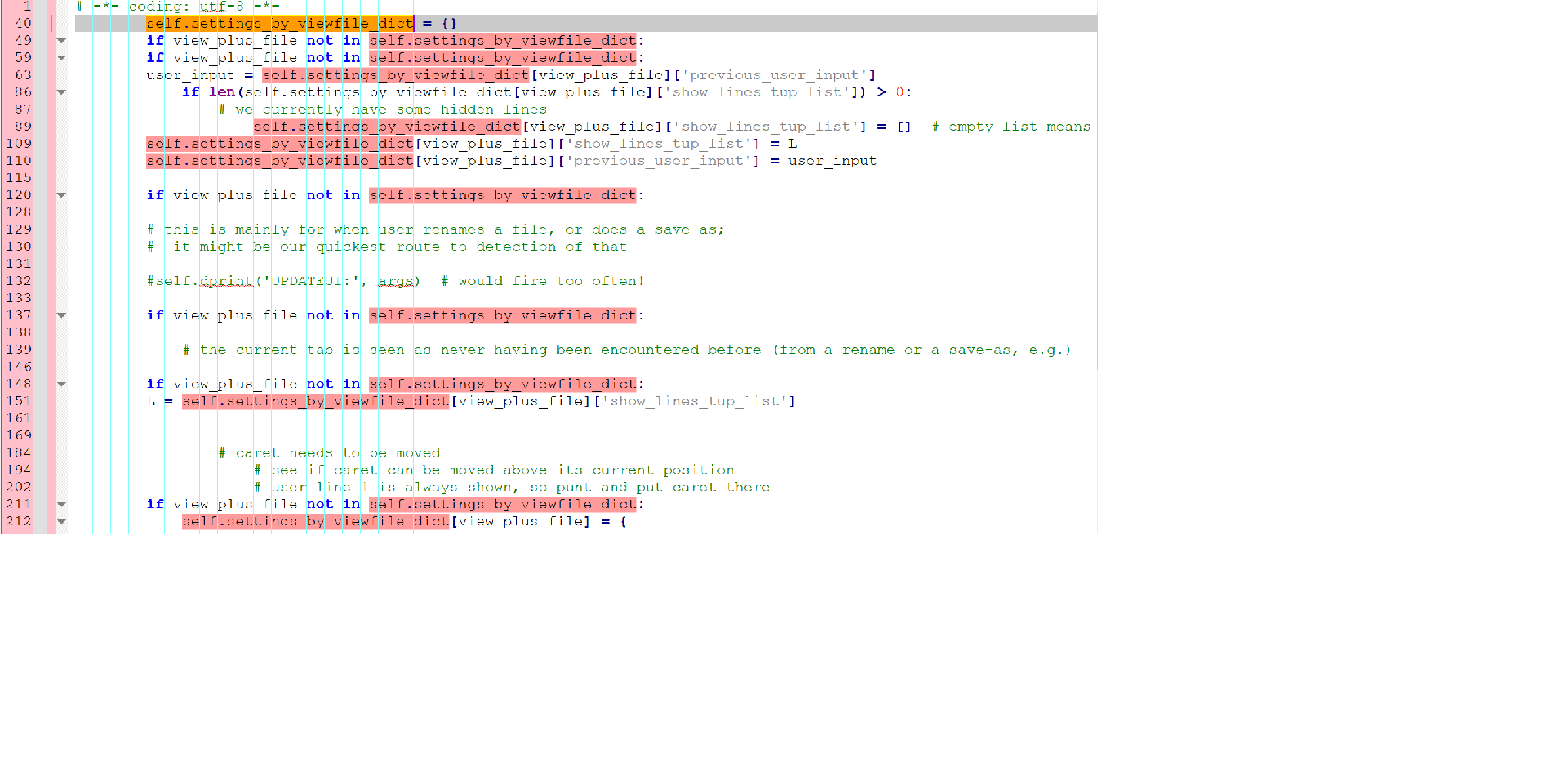Click the '# -*- coding: utf-8 -*-' comment
Screen dimensions: 1568x762
(x=178, y=7)
